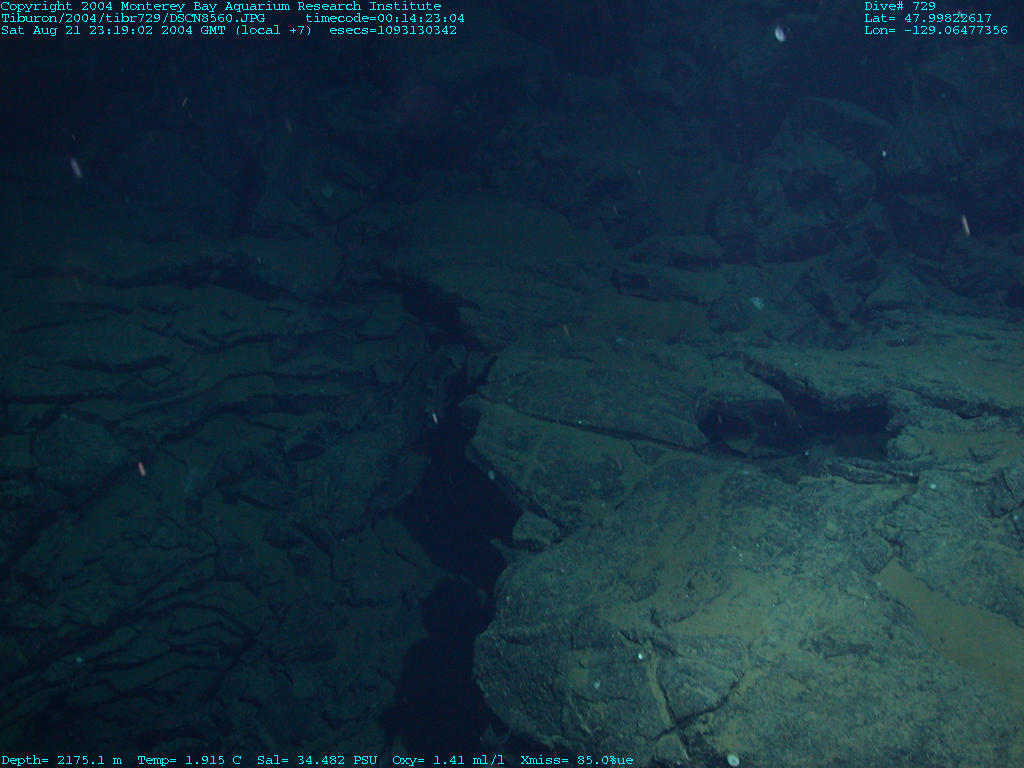The height and width of the screenshot is (768, 1024).
Task: Click the timecode value 00:14:23:04
Action: point(385,18)
